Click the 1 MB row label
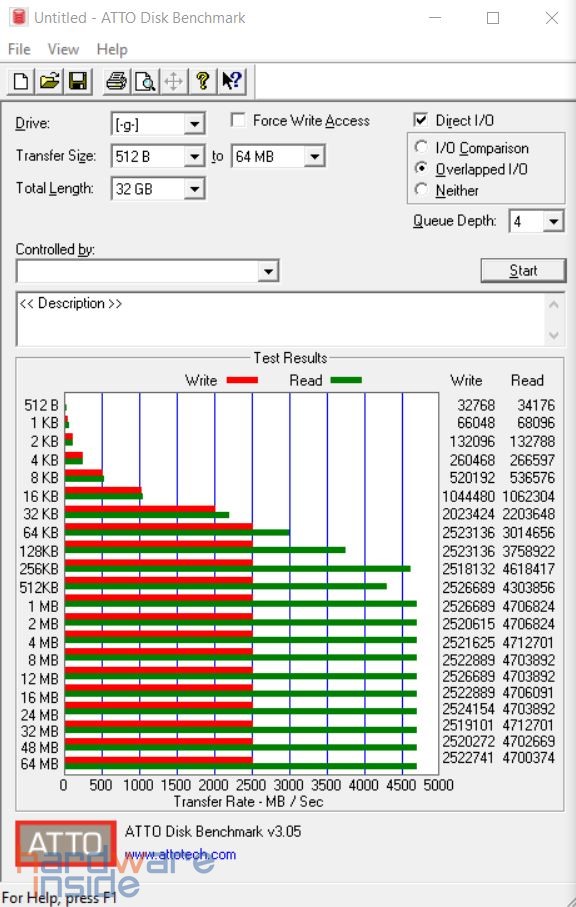The image size is (576, 907). point(43,606)
